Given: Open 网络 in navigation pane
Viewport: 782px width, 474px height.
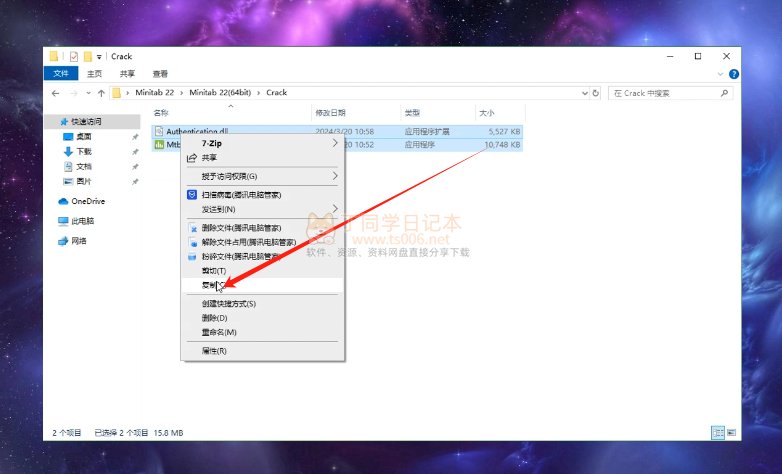Looking at the screenshot, I should point(79,241).
